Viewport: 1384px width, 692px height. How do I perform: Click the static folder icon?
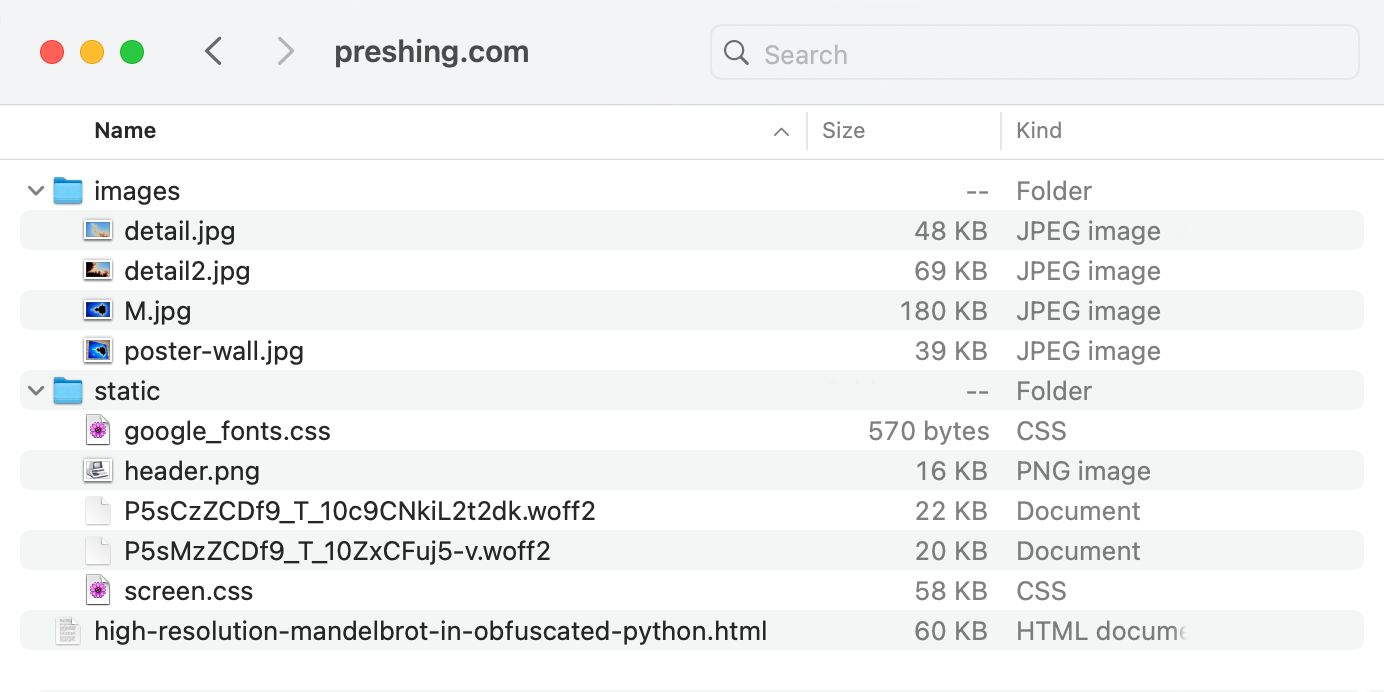[x=68, y=391]
